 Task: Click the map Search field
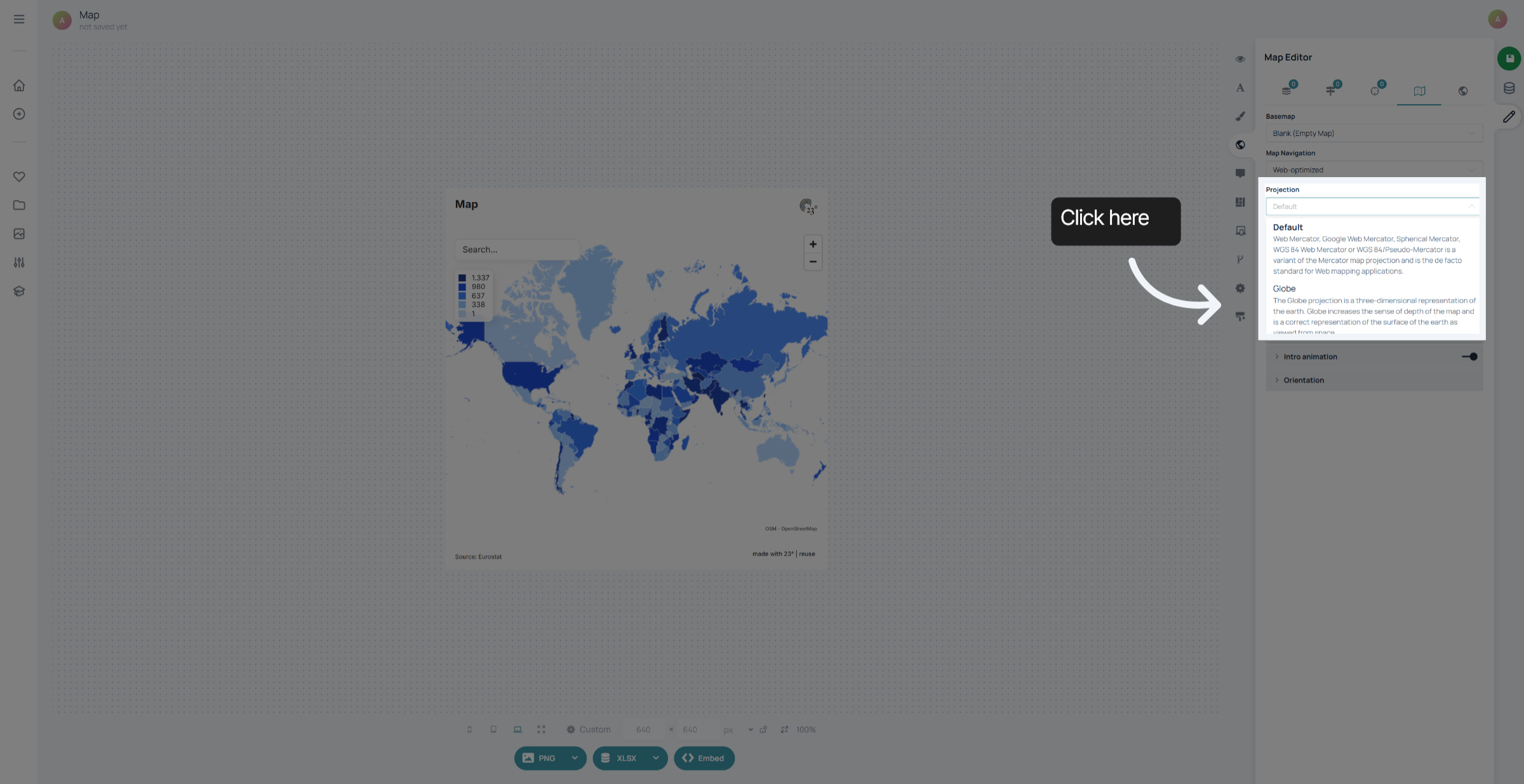click(x=517, y=249)
